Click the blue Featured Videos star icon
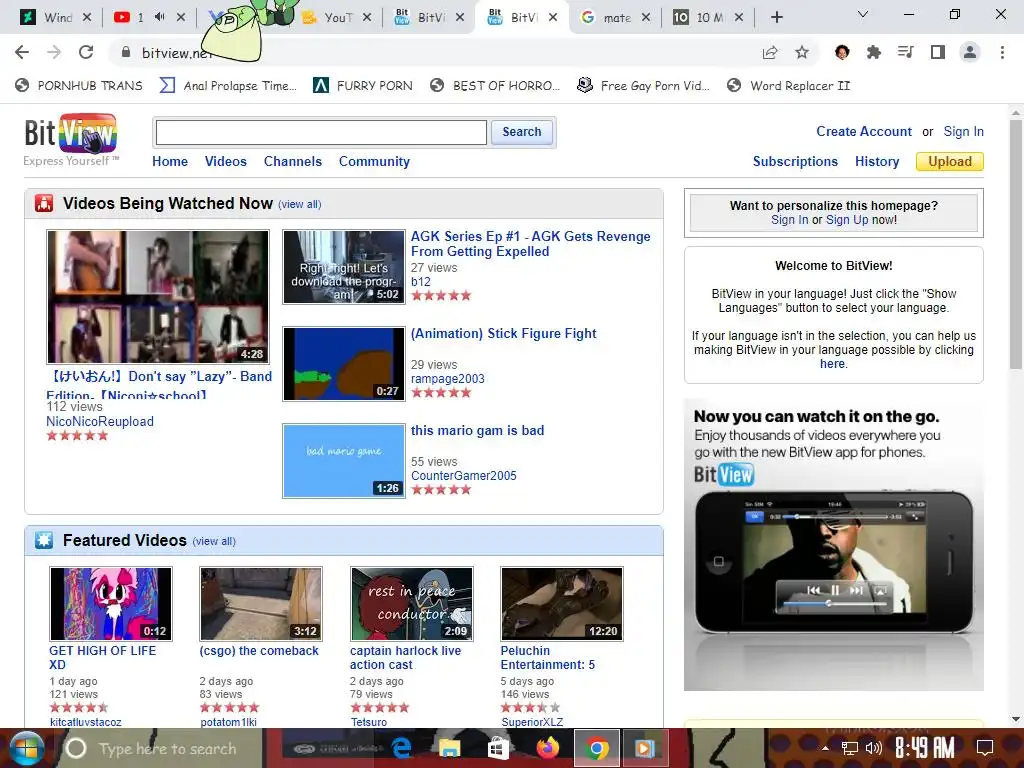The image size is (1024, 768). click(44, 540)
